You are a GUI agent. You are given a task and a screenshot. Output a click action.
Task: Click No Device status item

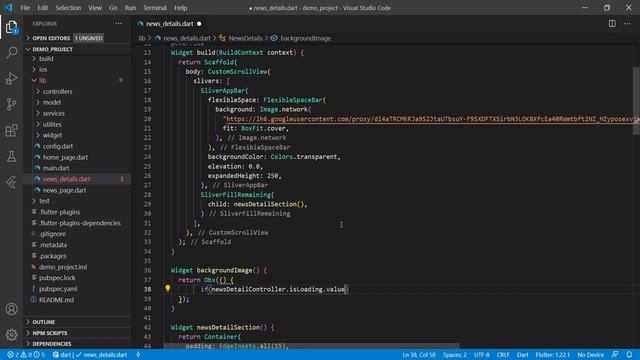point(590,355)
